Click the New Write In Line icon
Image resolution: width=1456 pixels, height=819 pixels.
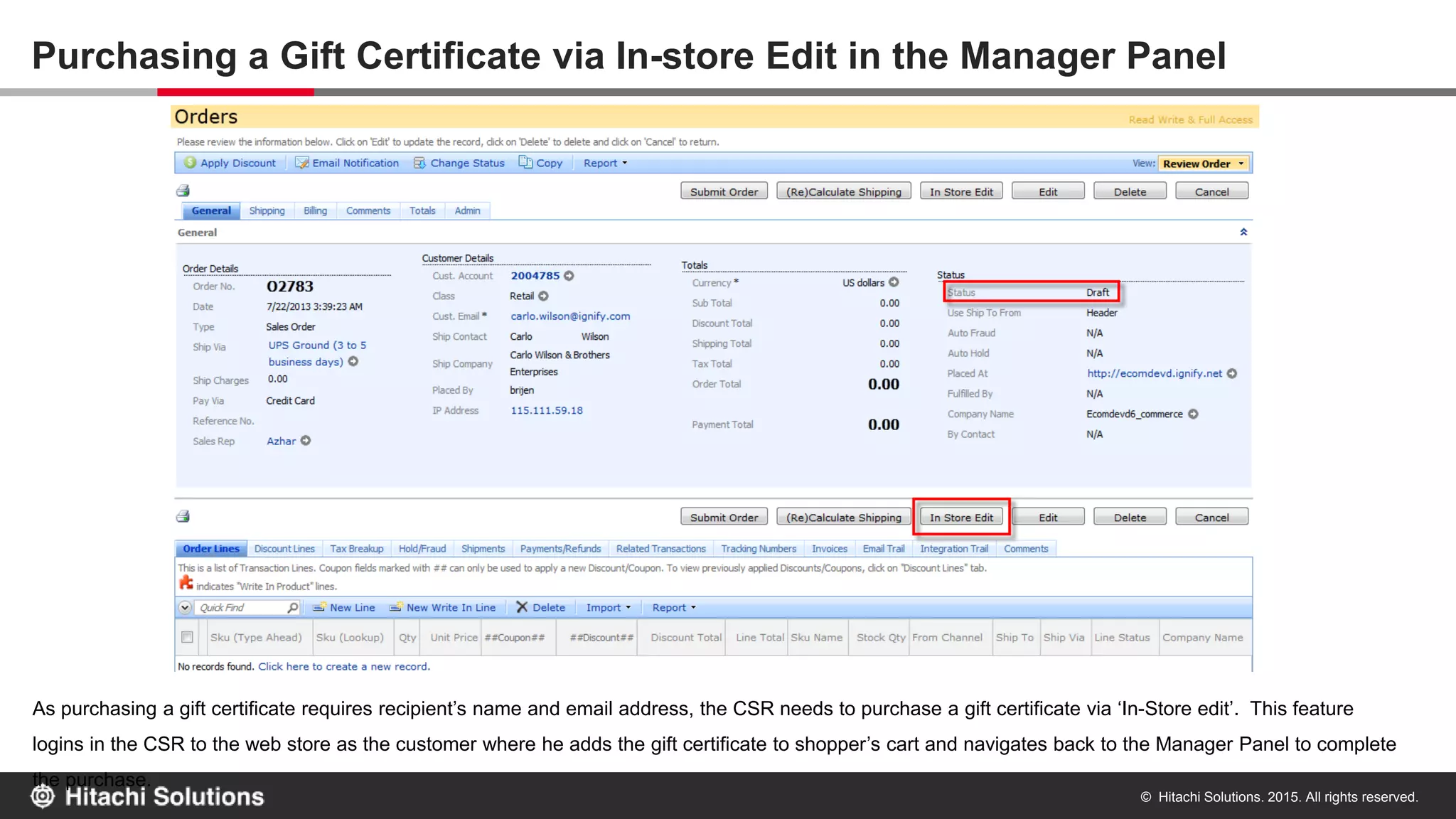396,607
